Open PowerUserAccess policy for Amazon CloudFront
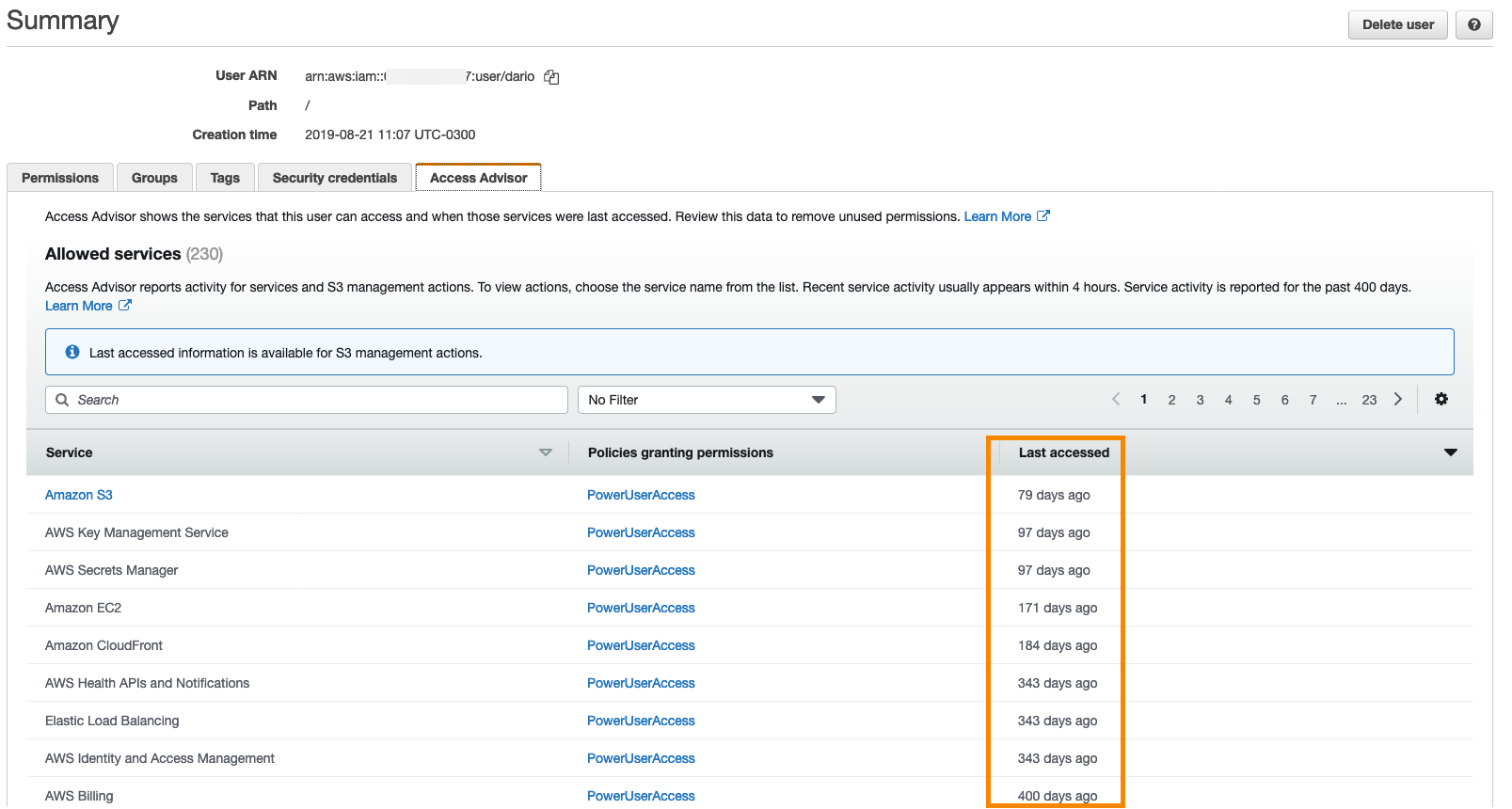 coord(641,645)
